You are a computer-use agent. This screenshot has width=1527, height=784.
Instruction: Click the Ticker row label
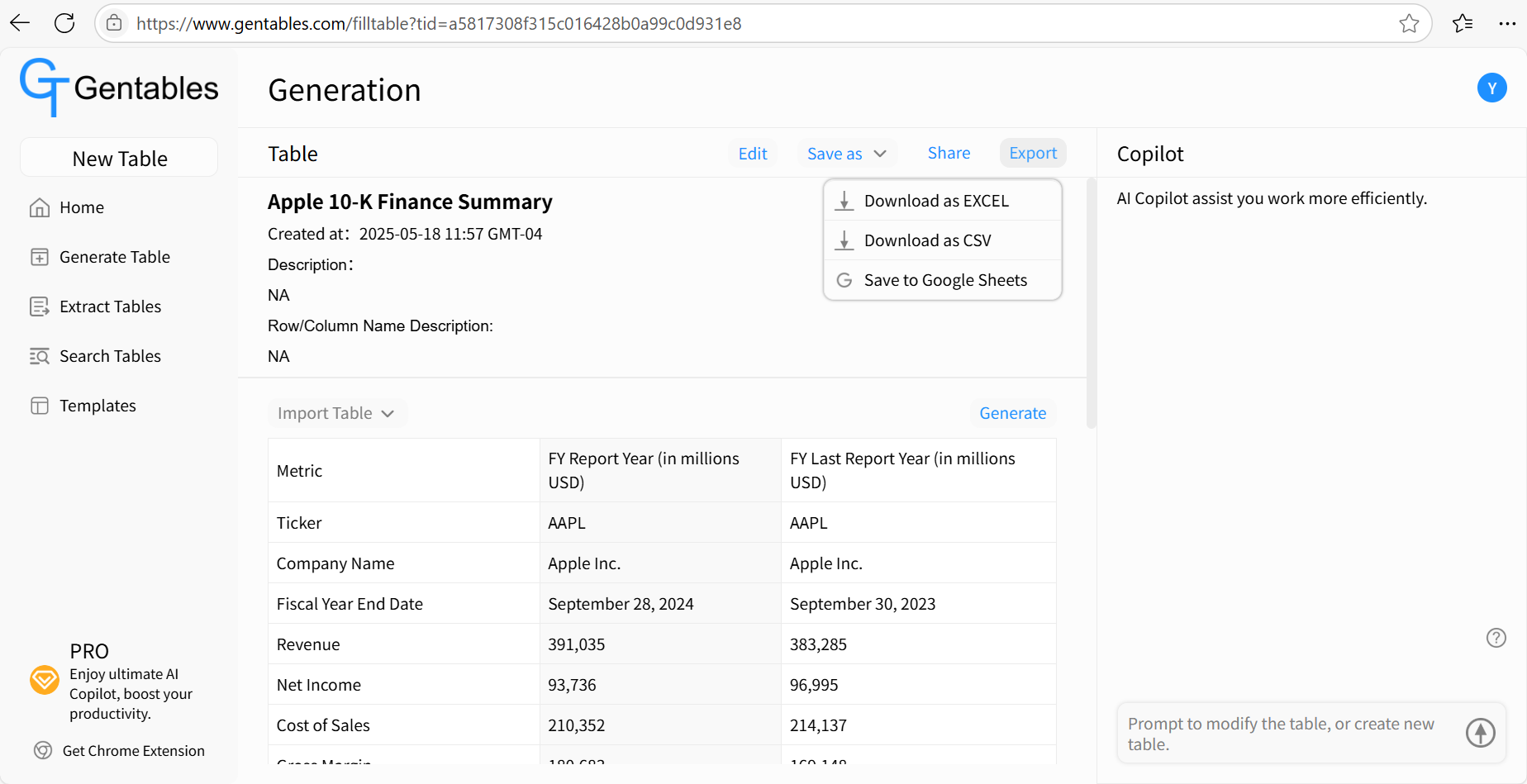pos(299,523)
